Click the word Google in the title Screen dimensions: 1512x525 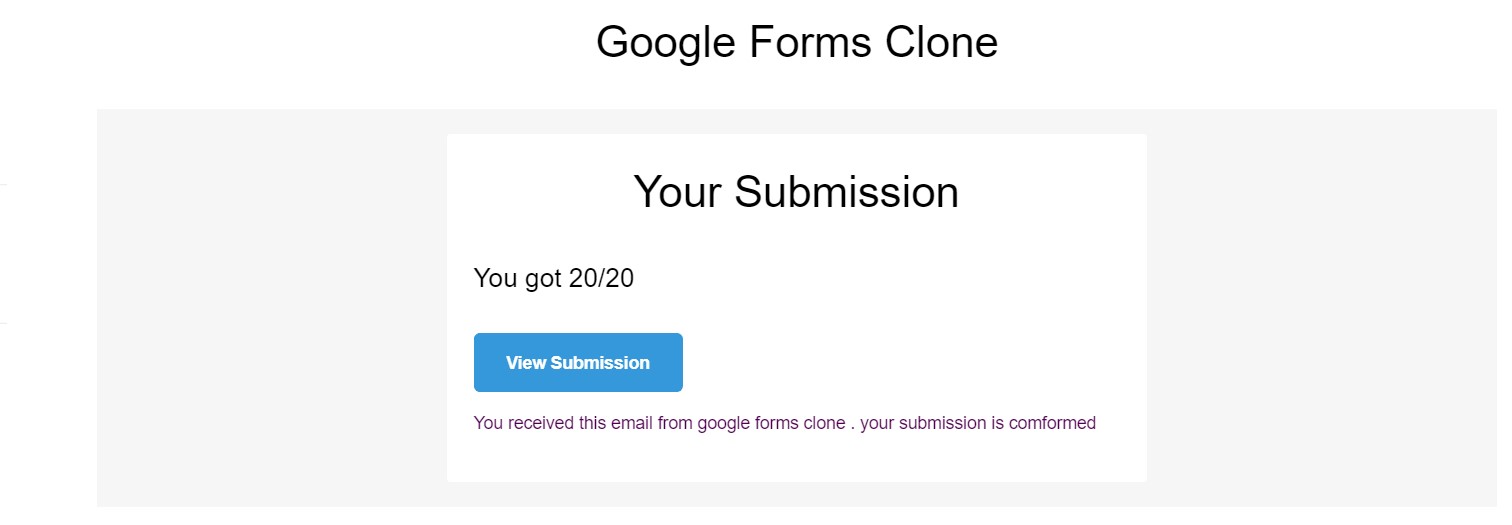pos(664,42)
